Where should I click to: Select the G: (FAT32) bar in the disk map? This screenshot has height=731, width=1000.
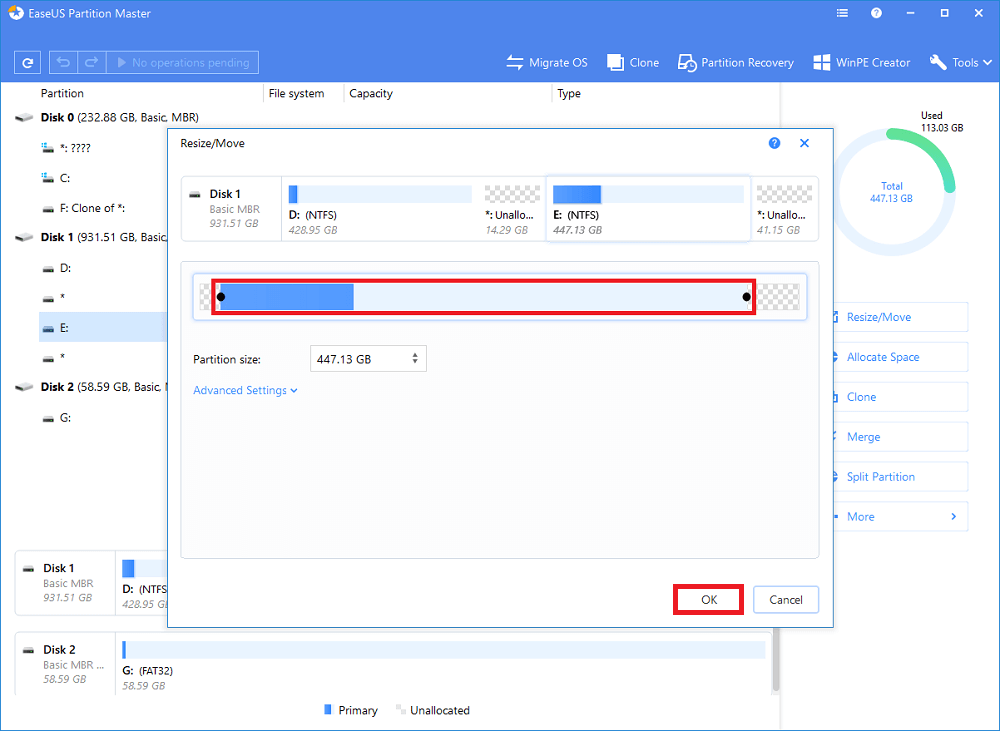tap(444, 650)
